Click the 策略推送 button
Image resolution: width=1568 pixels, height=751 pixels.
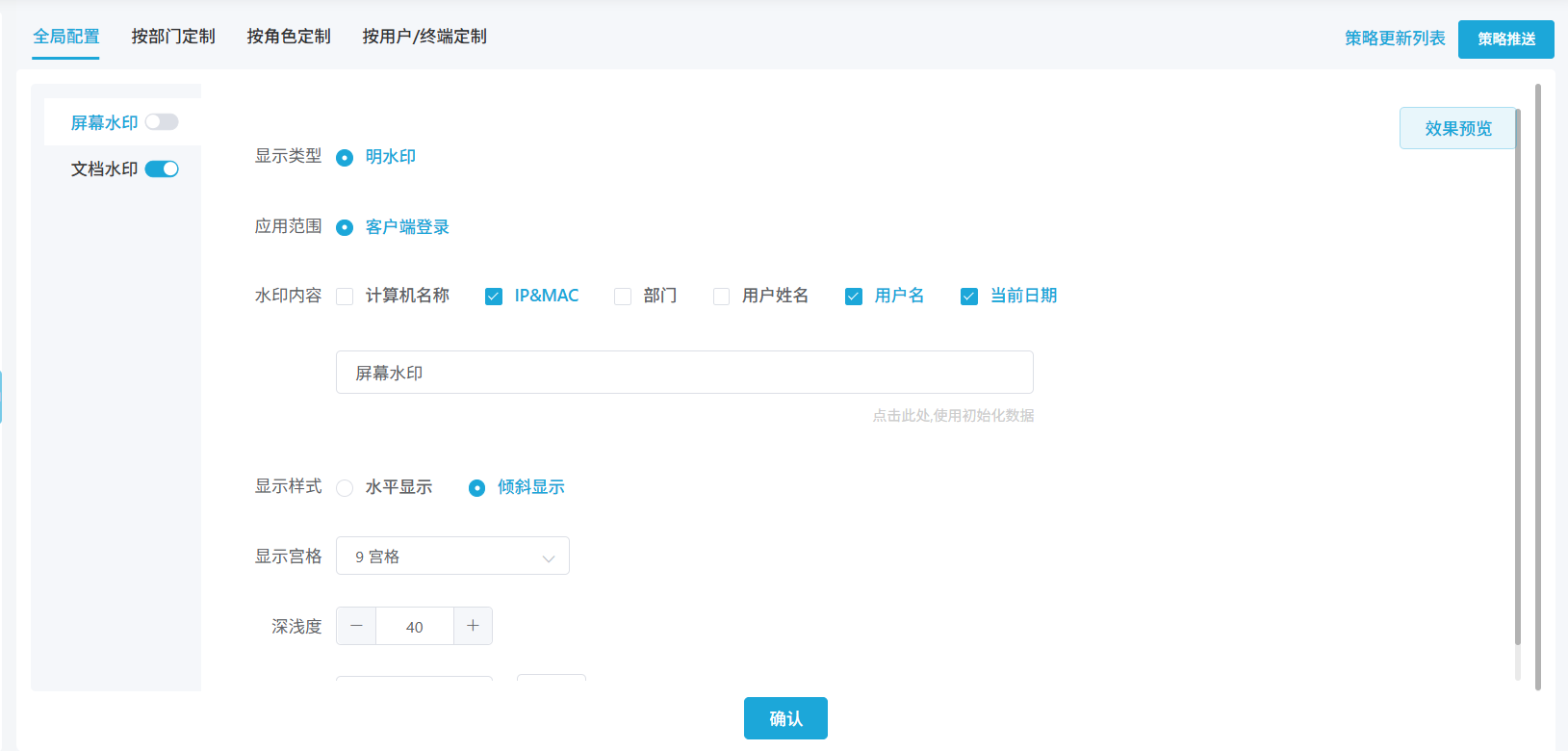[x=1505, y=39]
